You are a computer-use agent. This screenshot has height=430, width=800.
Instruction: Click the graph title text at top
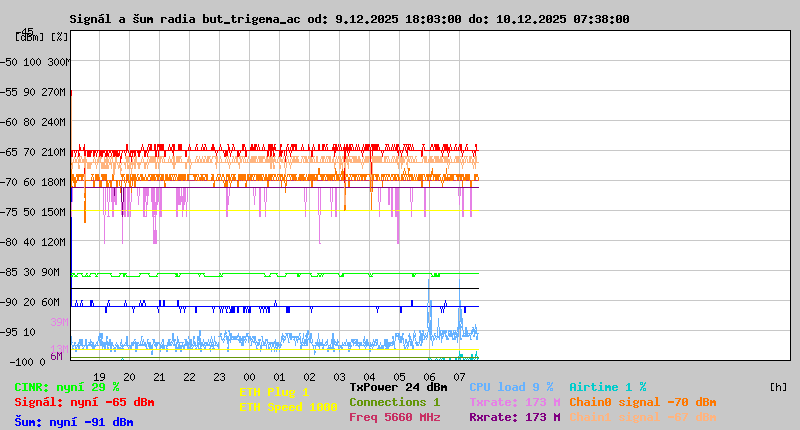[349, 19]
